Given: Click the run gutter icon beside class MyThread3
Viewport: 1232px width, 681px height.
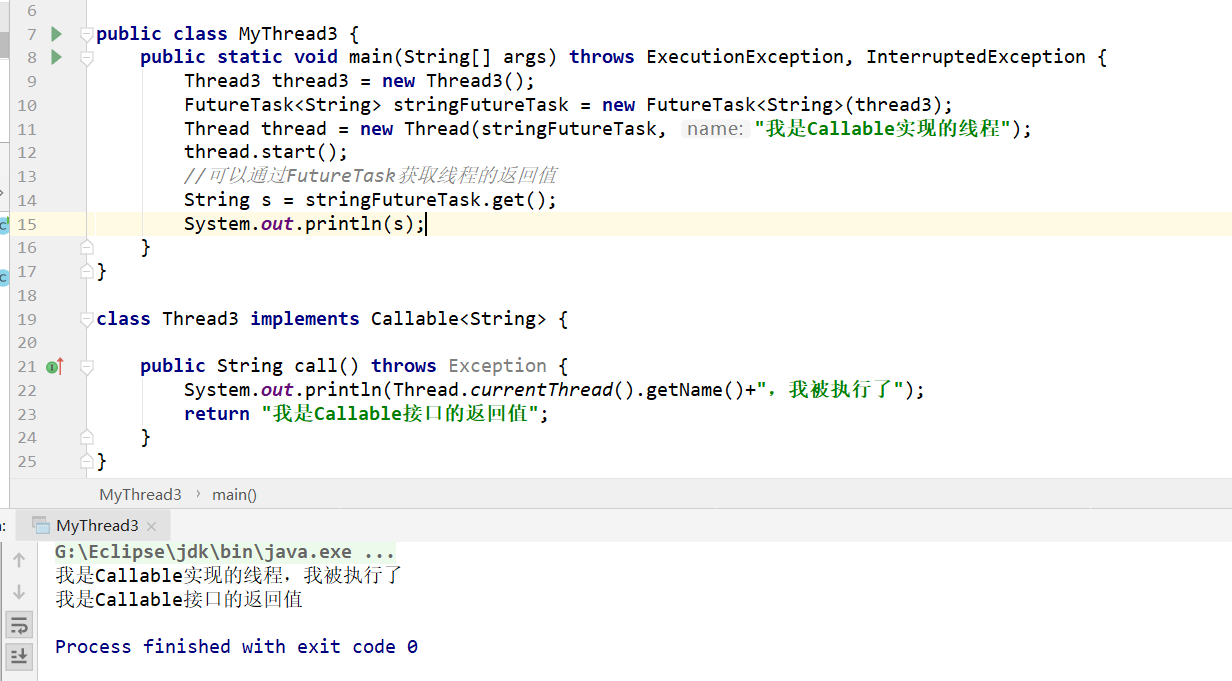Looking at the screenshot, I should coord(56,34).
